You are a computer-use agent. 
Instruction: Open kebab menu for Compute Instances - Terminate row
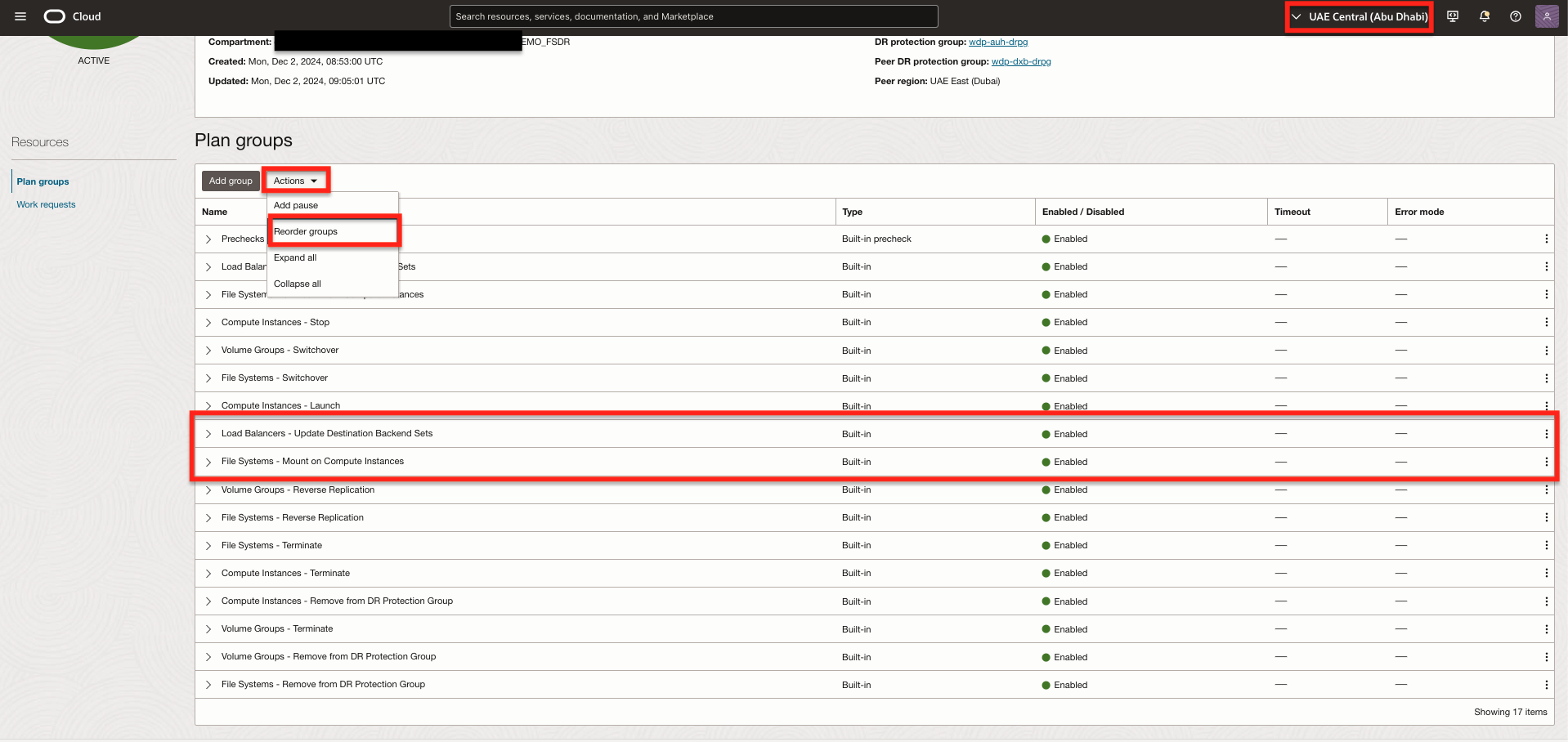[x=1546, y=573]
